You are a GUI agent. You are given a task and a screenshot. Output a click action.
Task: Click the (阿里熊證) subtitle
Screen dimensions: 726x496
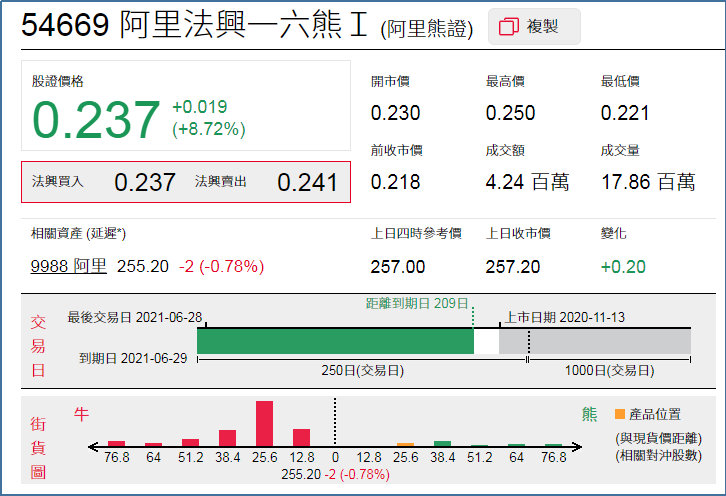pyautogui.click(x=426, y=28)
